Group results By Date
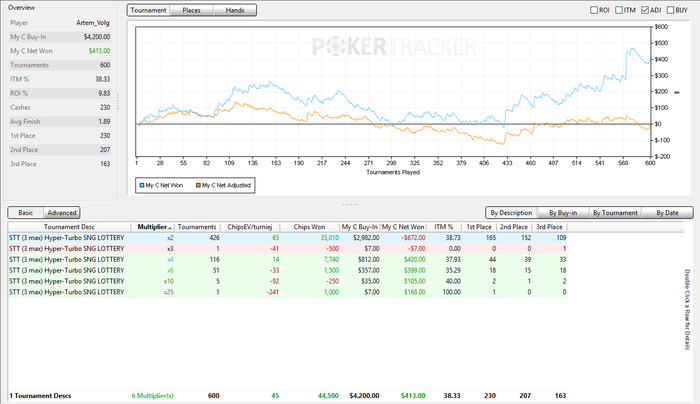The image size is (700, 404). pos(666,212)
